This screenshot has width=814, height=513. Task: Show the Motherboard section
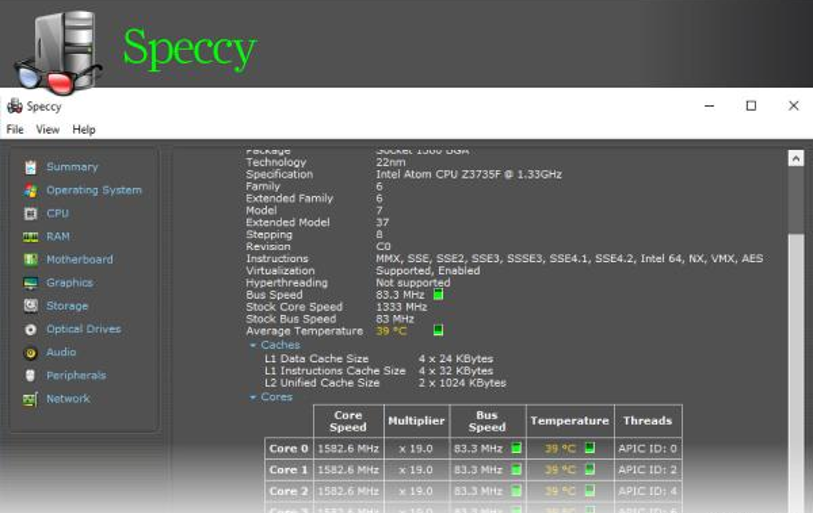click(x=79, y=260)
